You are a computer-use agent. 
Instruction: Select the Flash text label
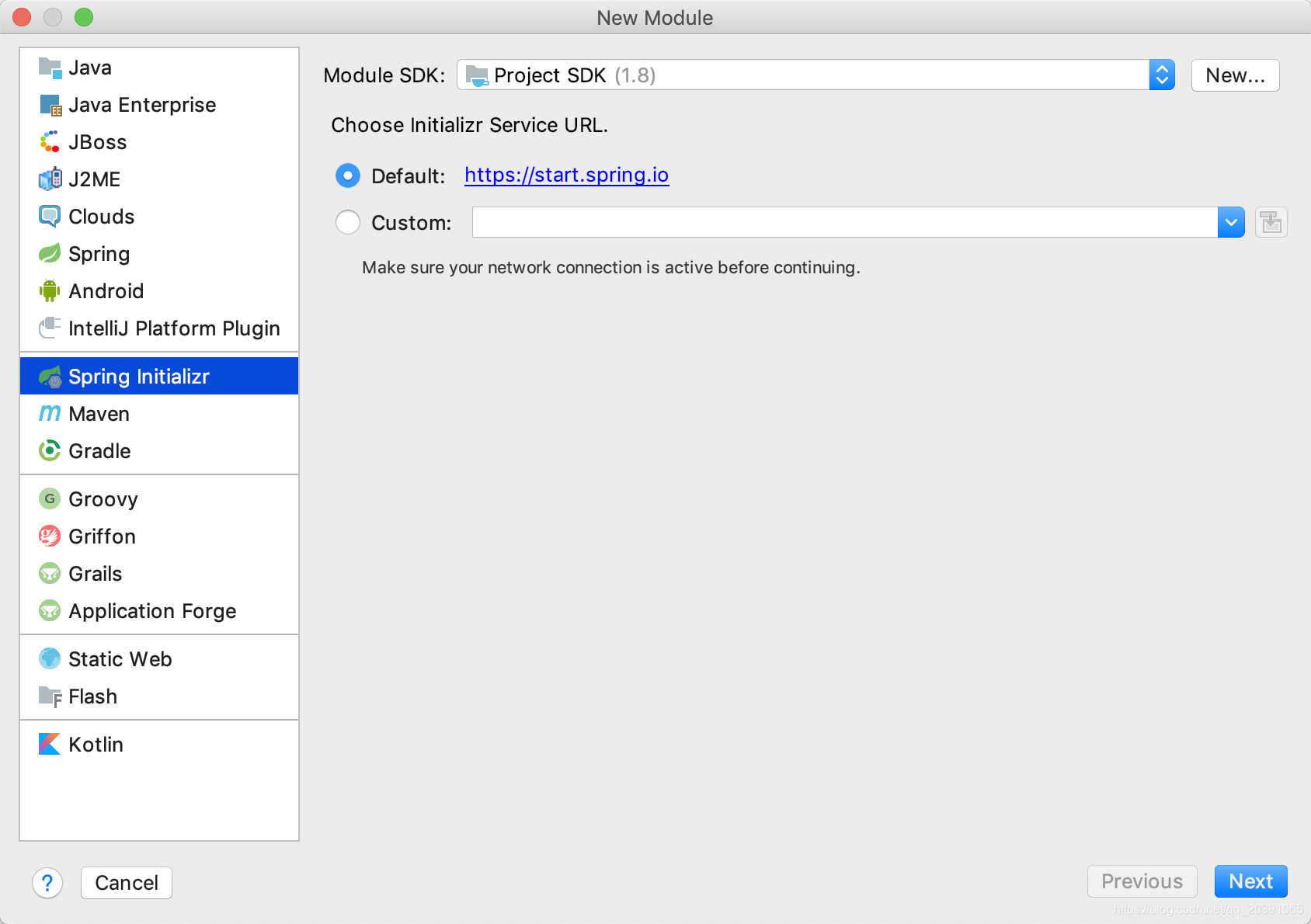coord(92,696)
